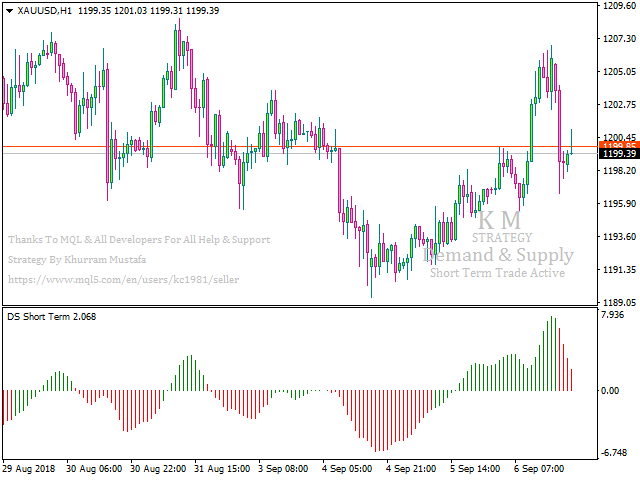This screenshot has width=640, height=480.
Task: Click the orange 1199.85 price tag
Action: pyautogui.click(x=619, y=146)
